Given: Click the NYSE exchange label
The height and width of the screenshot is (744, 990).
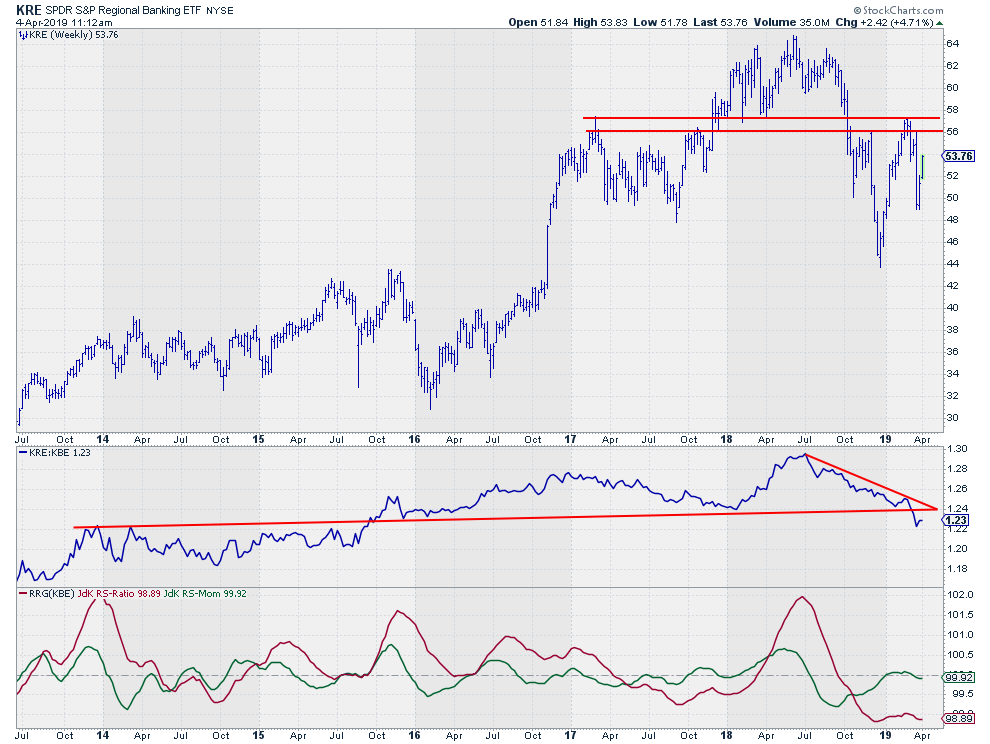Looking at the screenshot, I should click(220, 11).
